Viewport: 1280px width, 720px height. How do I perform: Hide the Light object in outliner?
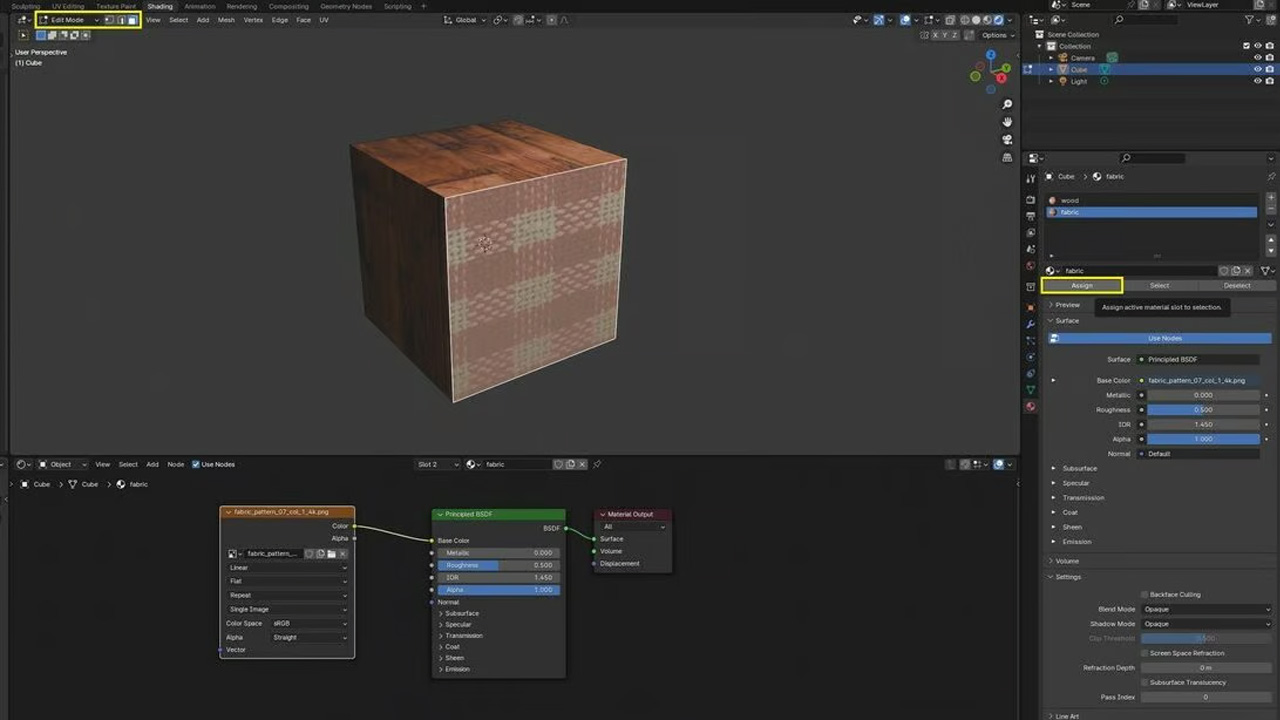click(x=1257, y=81)
